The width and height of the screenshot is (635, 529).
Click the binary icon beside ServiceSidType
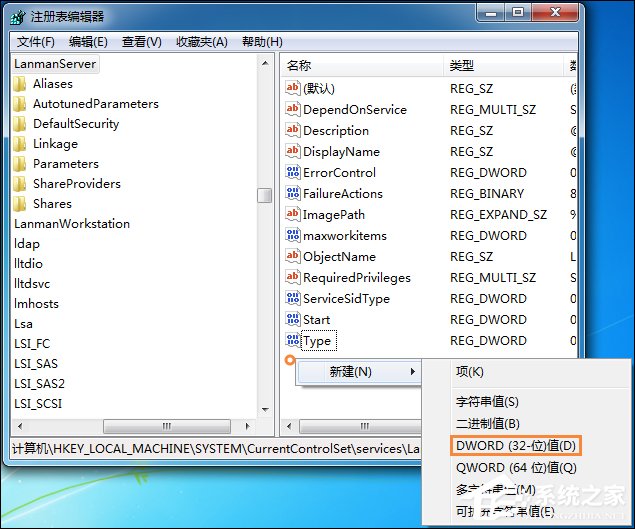click(x=292, y=298)
